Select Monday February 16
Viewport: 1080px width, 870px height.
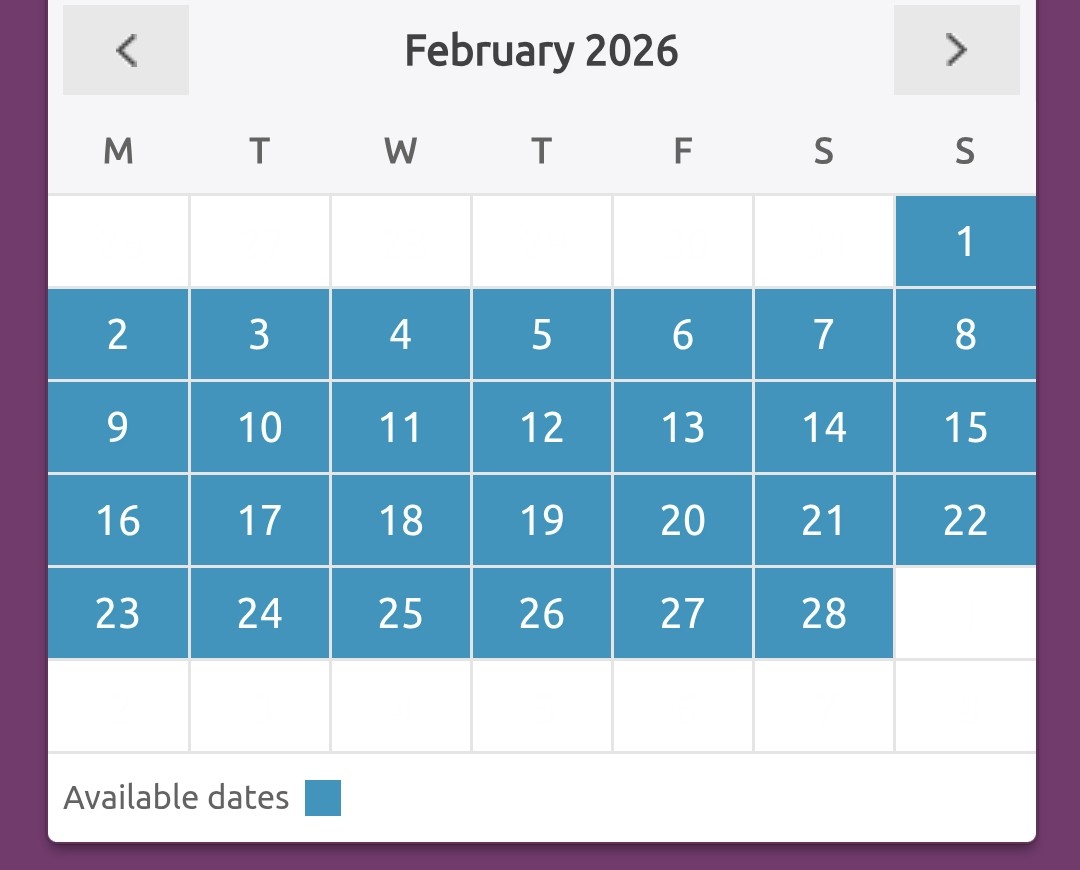coord(118,520)
